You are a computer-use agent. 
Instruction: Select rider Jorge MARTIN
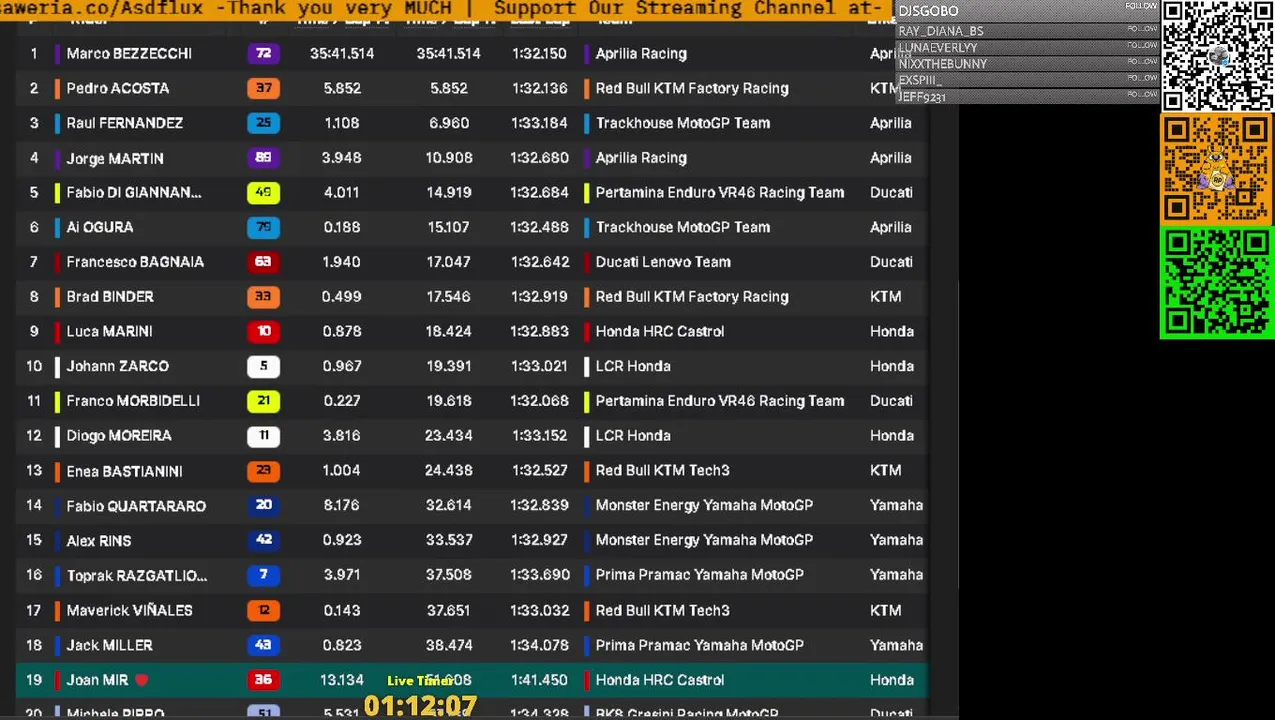(x=115, y=158)
